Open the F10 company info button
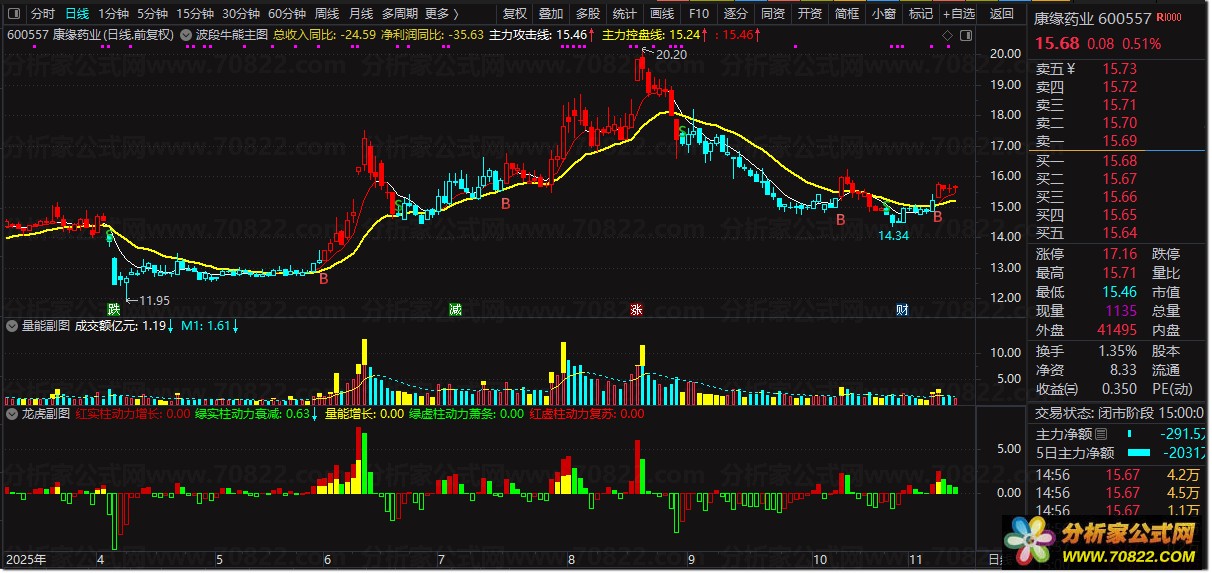 click(x=699, y=14)
